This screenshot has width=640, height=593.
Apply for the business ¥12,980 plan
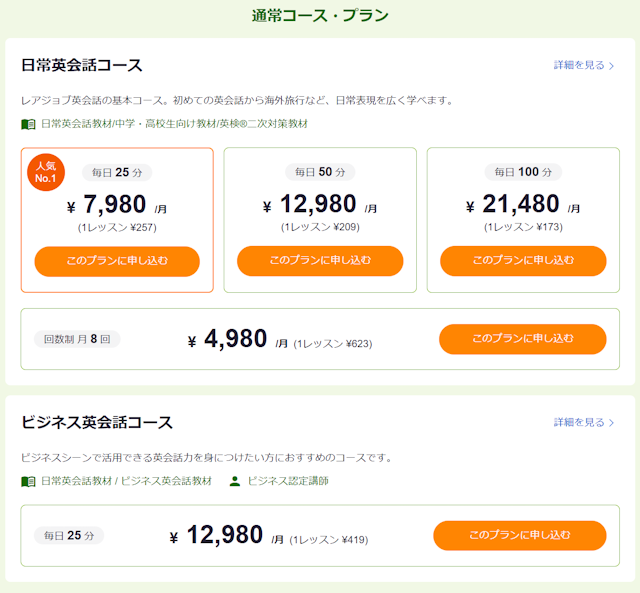coord(520,535)
